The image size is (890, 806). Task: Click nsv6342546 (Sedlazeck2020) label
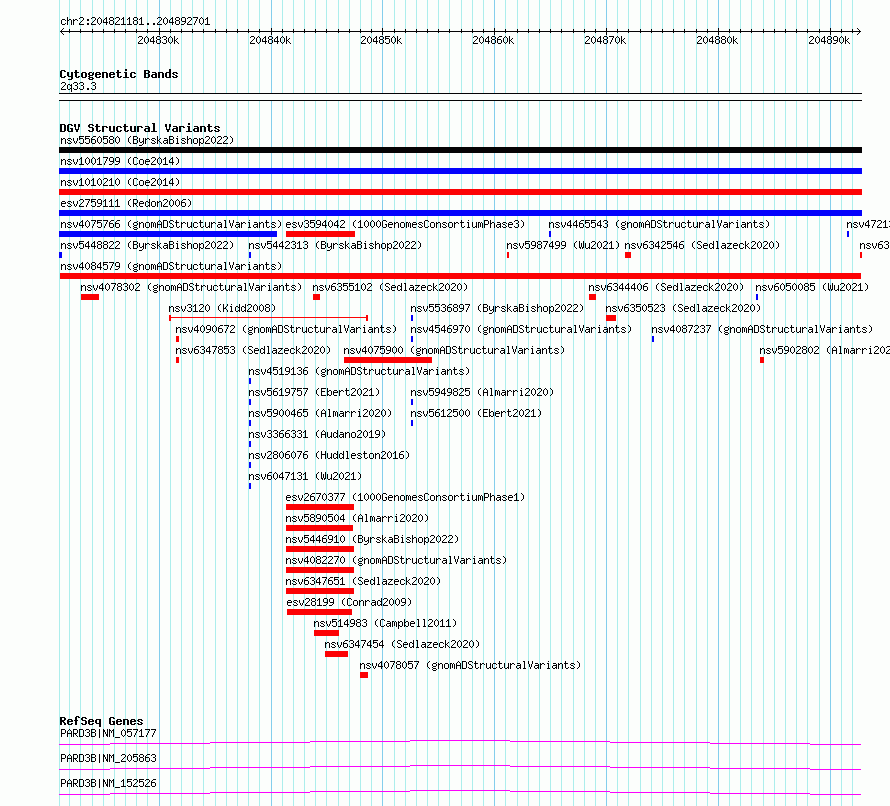(x=702, y=245)
